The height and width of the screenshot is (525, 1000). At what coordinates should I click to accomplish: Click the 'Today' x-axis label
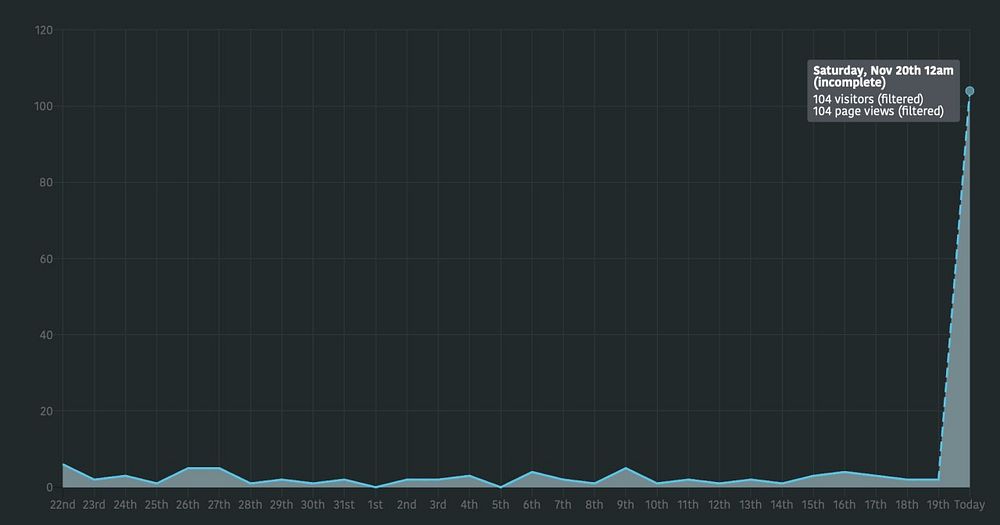tap(969, 505)
